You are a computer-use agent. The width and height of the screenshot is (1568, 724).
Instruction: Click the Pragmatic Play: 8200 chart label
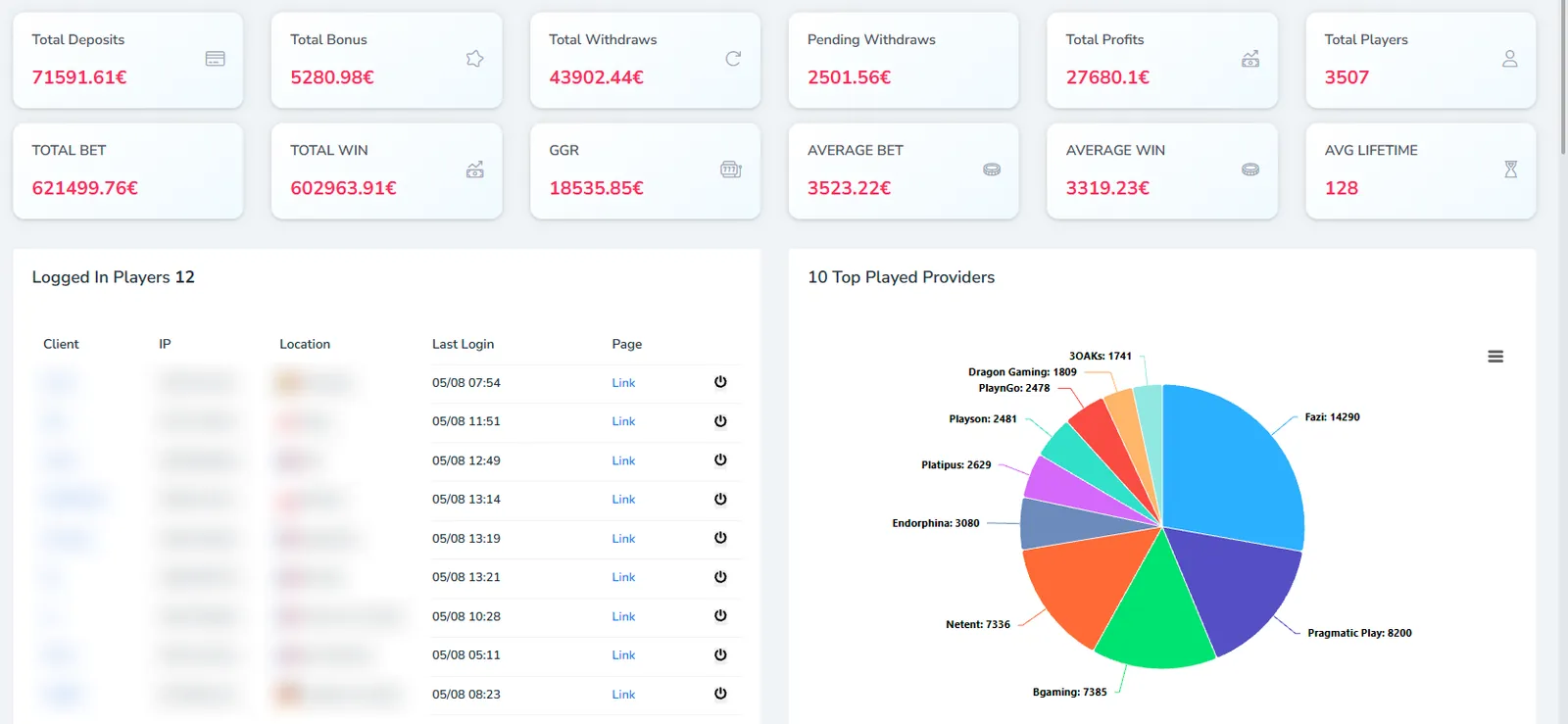(1359, 633)
